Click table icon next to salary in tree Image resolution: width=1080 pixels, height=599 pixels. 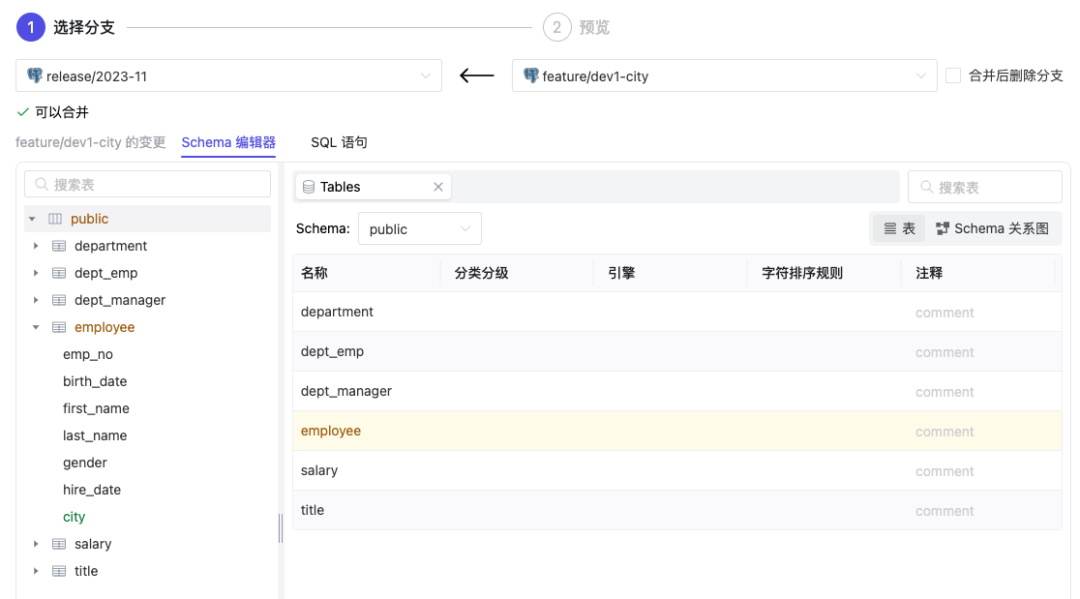click(59, 544)
